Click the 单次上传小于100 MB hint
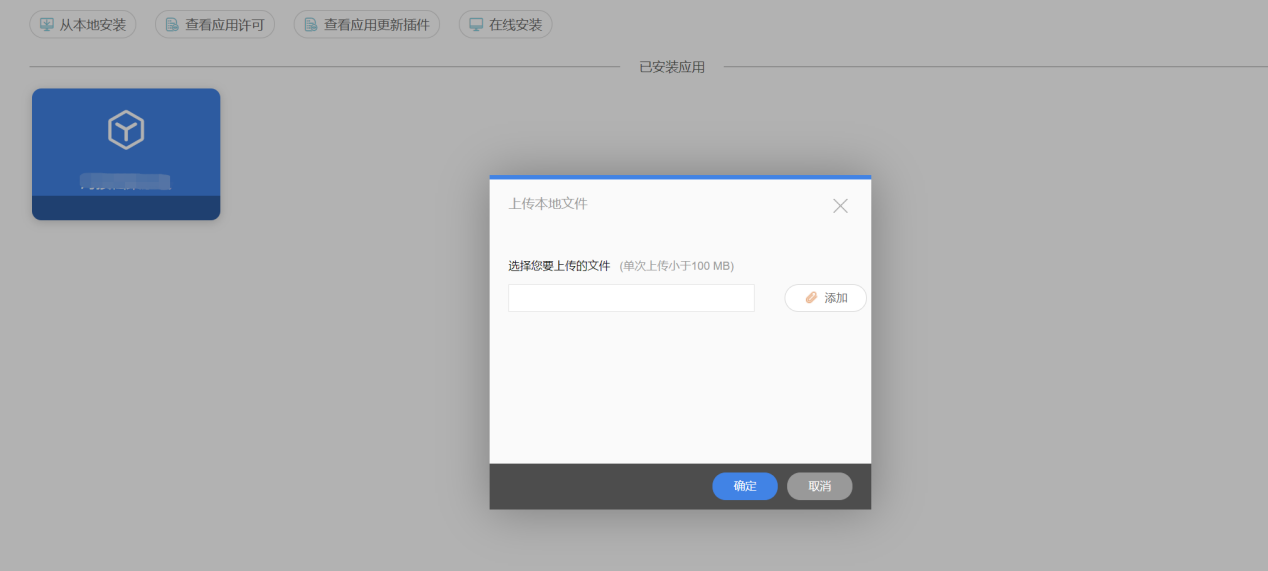Screen dimensions: 1268x571 (x=677, y=266)
